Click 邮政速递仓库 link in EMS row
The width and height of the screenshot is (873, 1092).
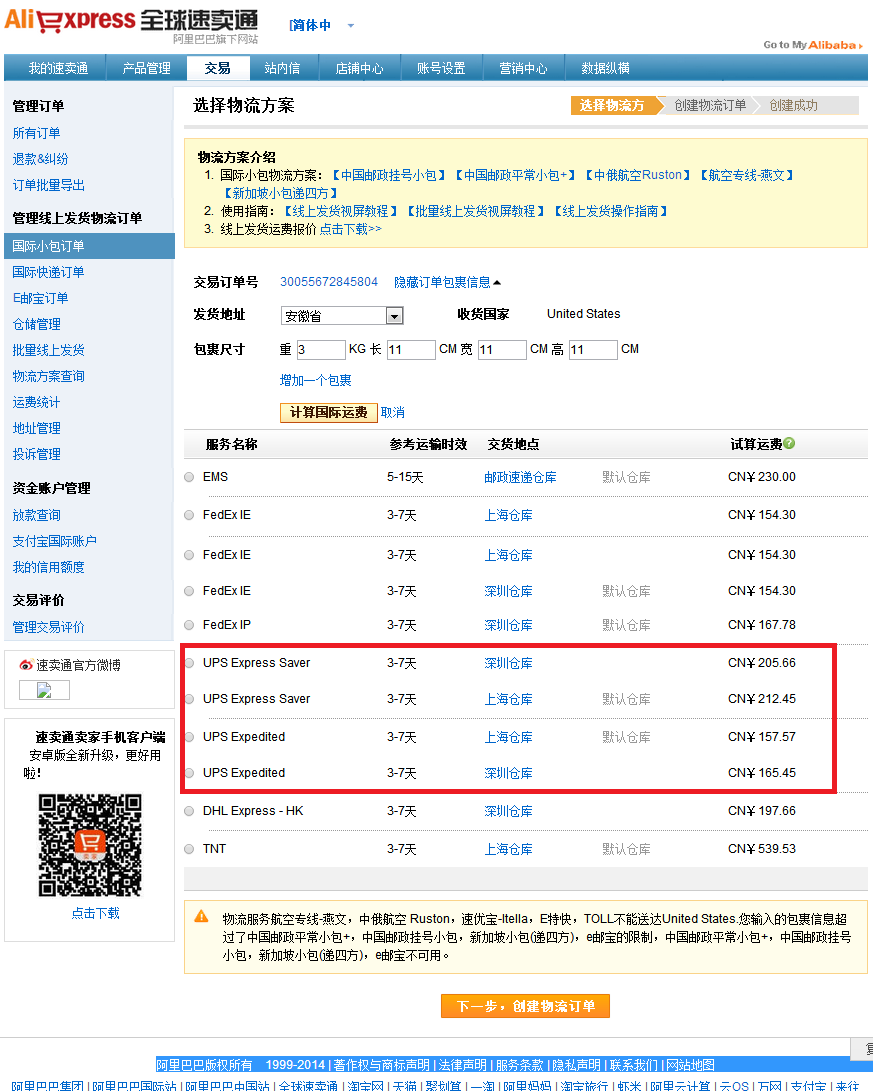pos(520,478)
